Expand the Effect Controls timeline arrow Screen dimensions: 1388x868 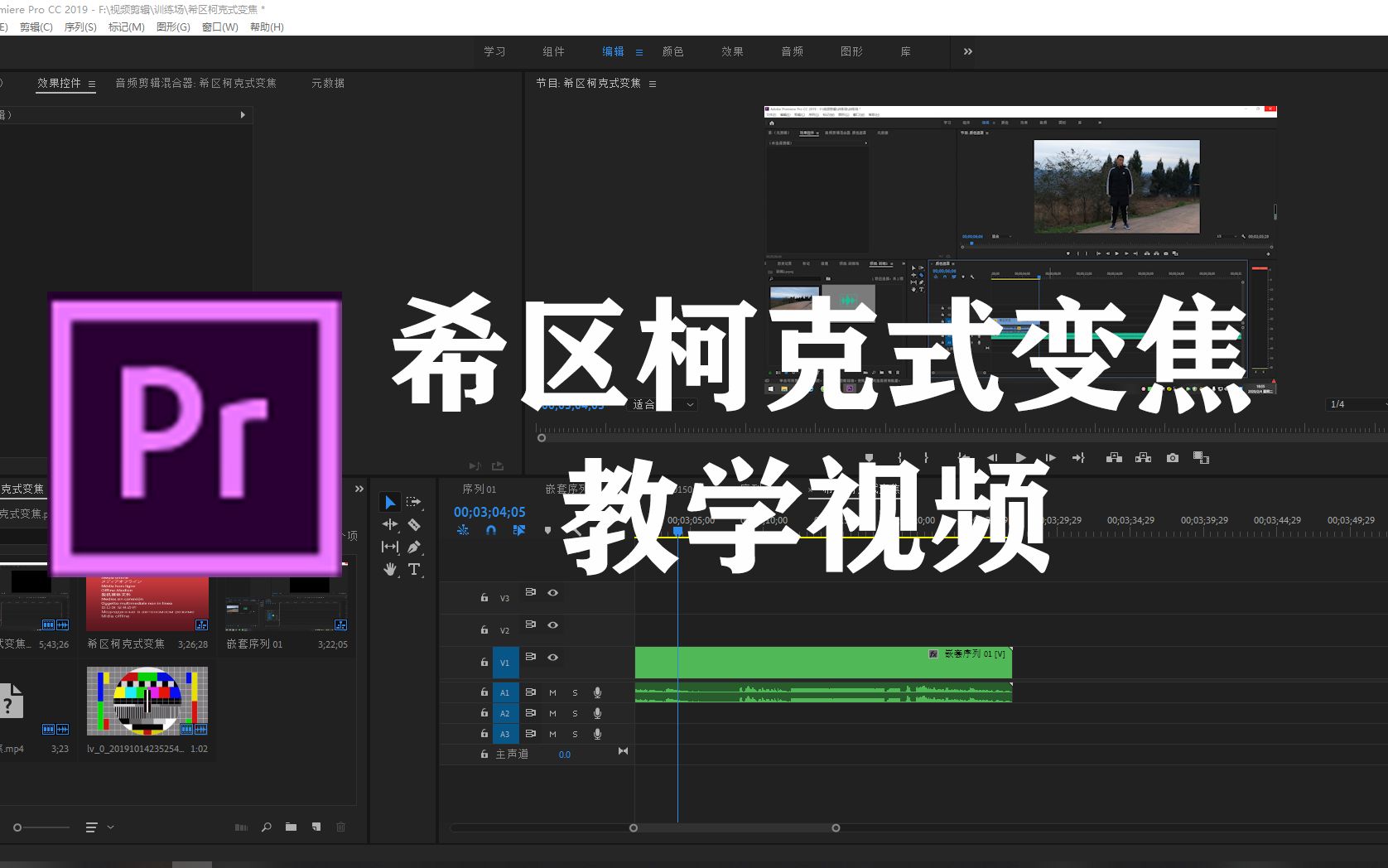click(x=243, y=115)
